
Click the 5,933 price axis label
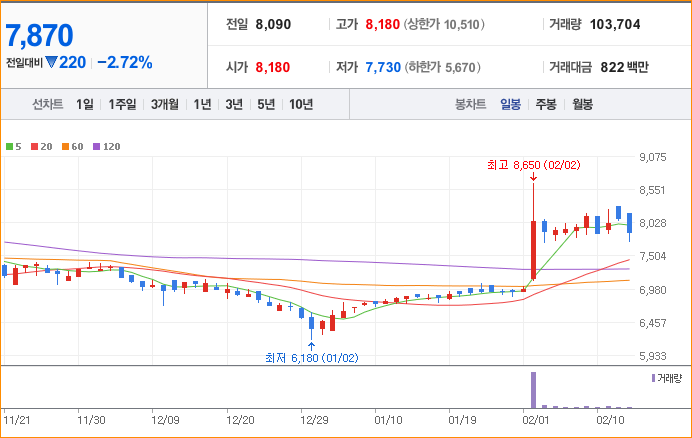pos(653,356)
